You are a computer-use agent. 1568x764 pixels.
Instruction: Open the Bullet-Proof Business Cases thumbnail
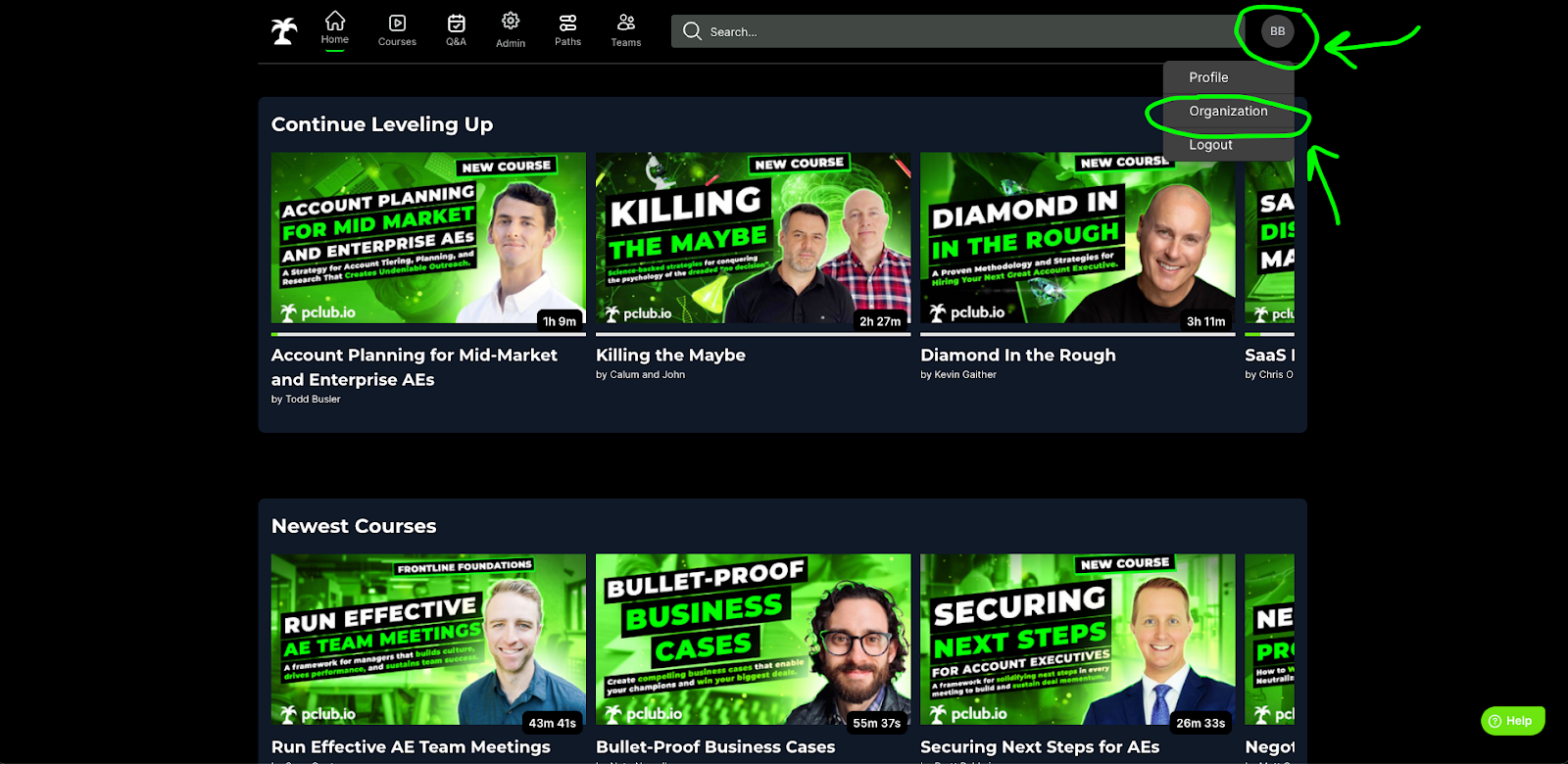[753, 640]
